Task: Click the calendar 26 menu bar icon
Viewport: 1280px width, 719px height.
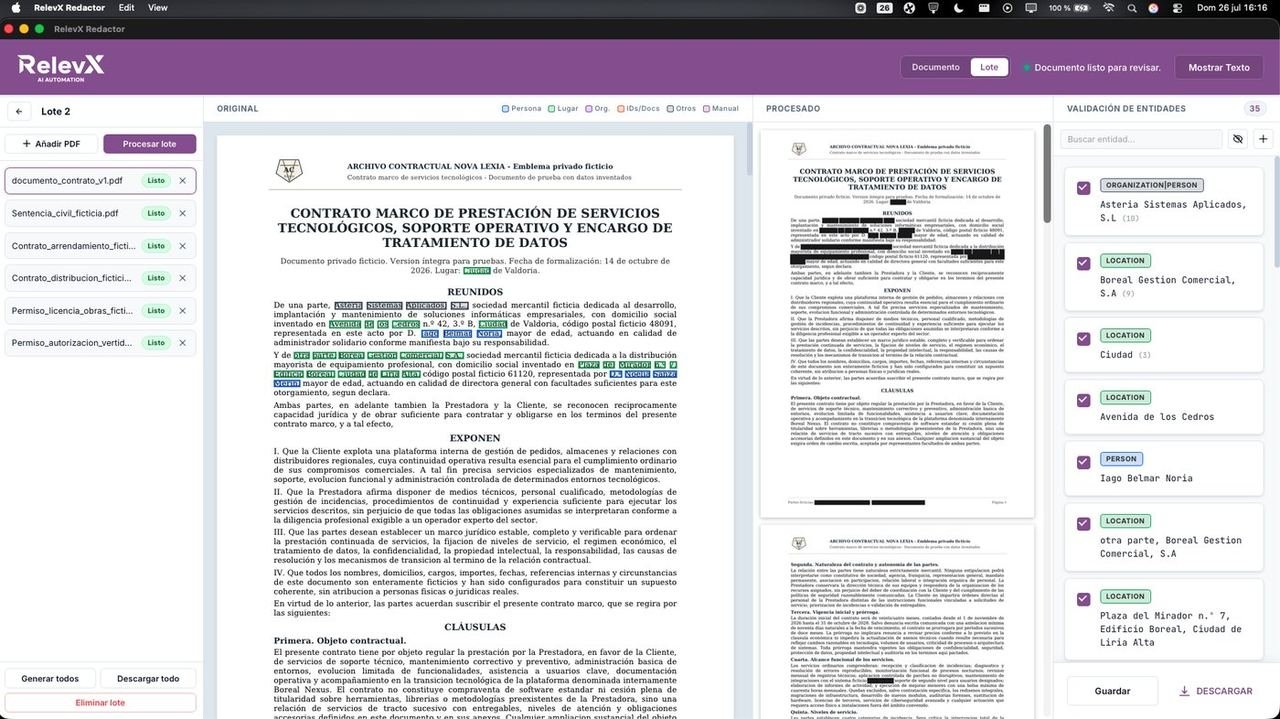Action: click(x=884, y=8)
